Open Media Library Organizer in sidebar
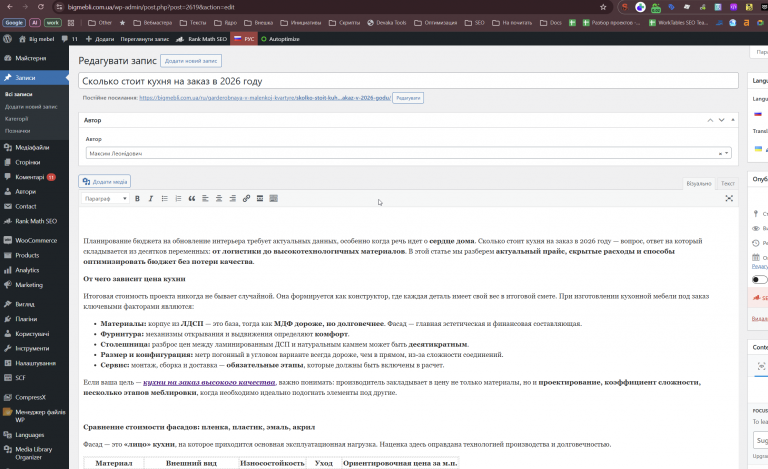This screenshot has width=768, height=469. click(x=34, y=453)
